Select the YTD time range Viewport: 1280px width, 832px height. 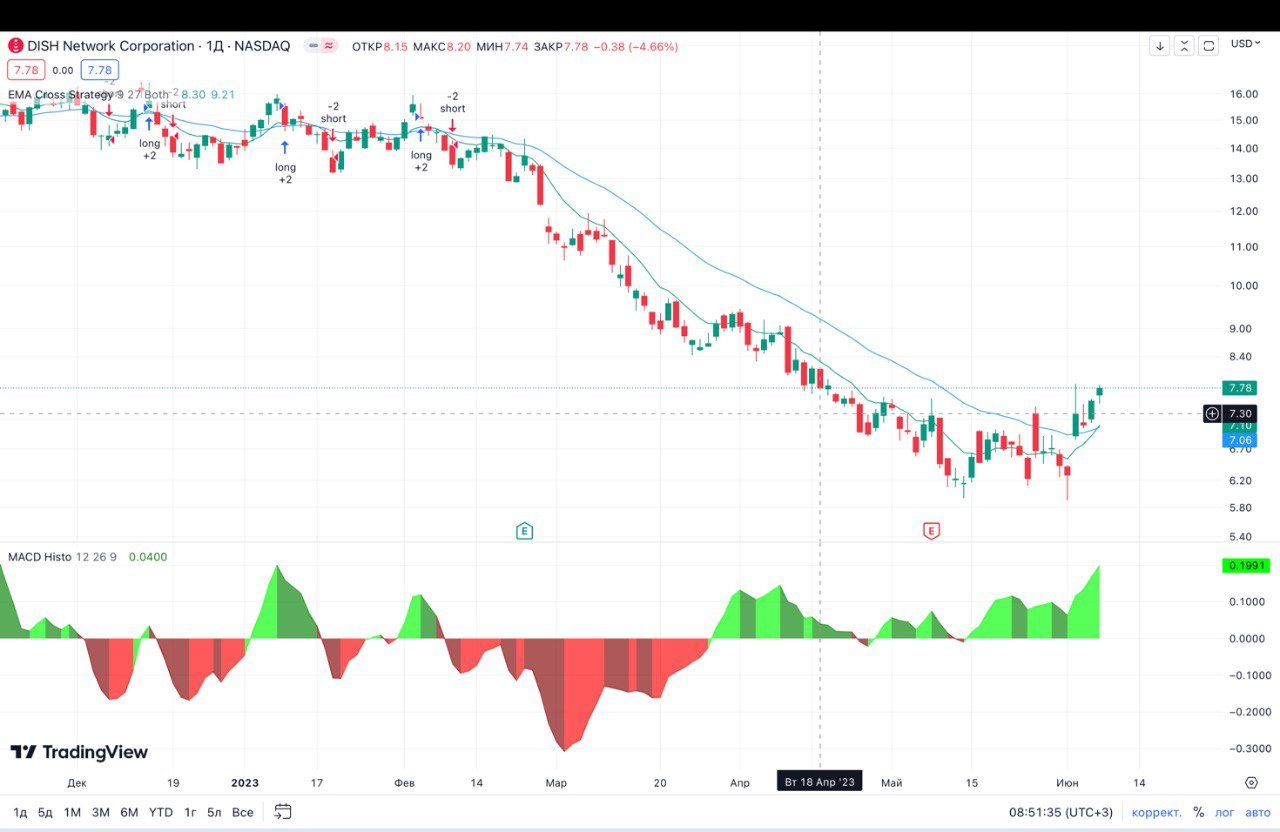[x=160, y=812]
